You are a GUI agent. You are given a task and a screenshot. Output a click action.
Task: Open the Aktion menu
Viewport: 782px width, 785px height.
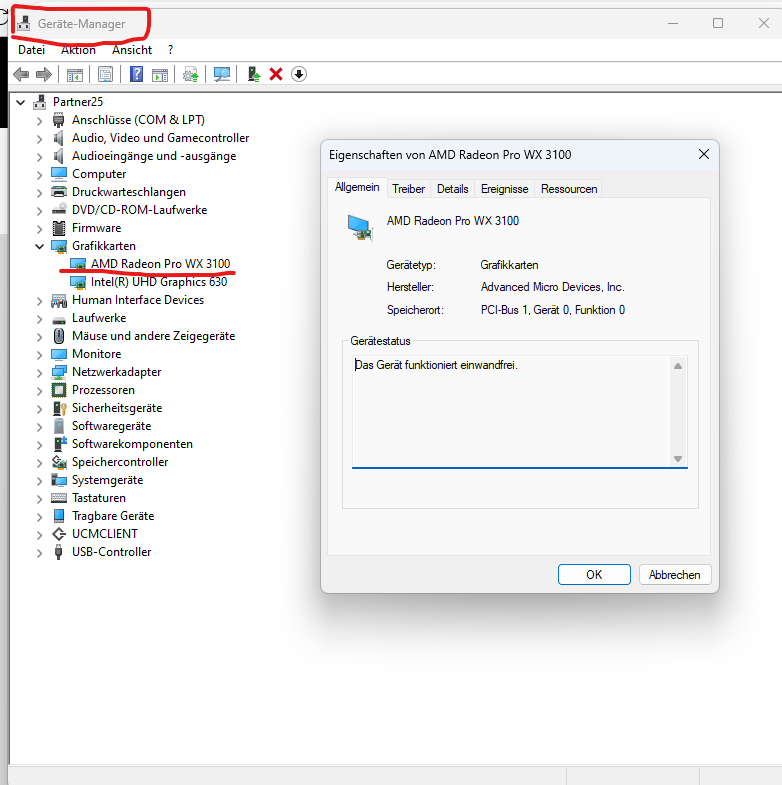click(78, 50)
